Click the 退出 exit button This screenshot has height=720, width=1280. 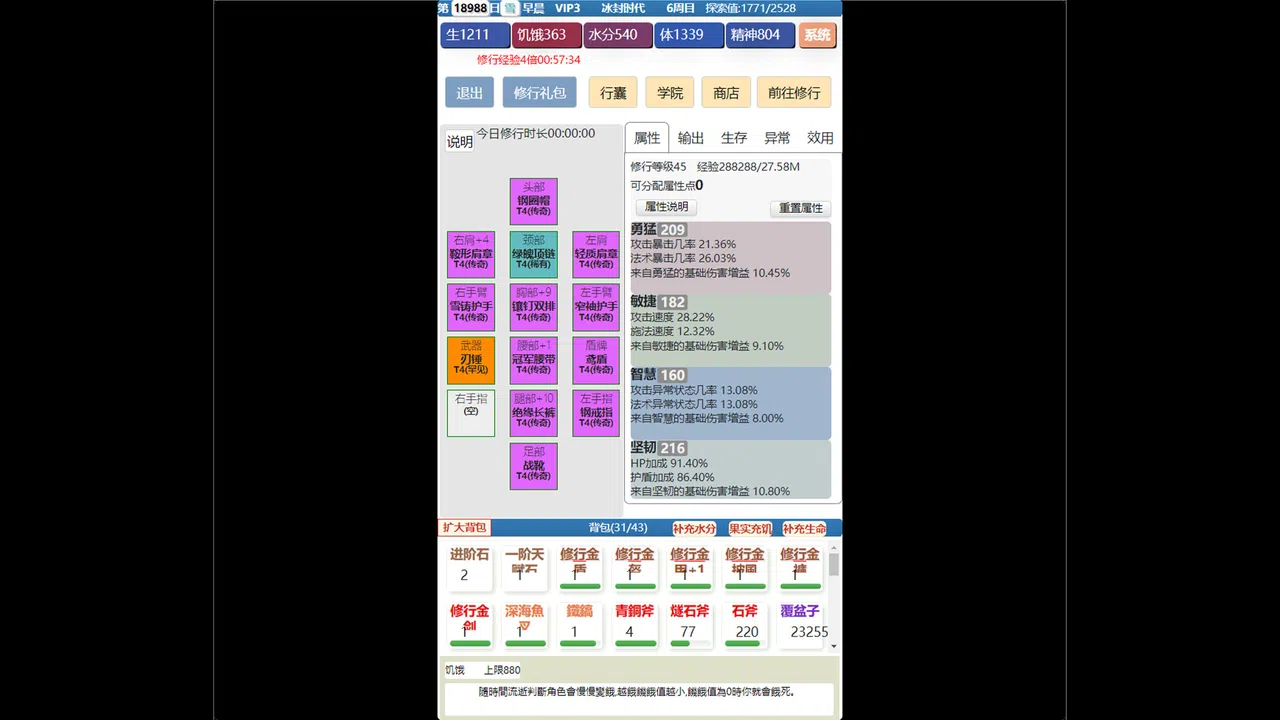[470, 93]
